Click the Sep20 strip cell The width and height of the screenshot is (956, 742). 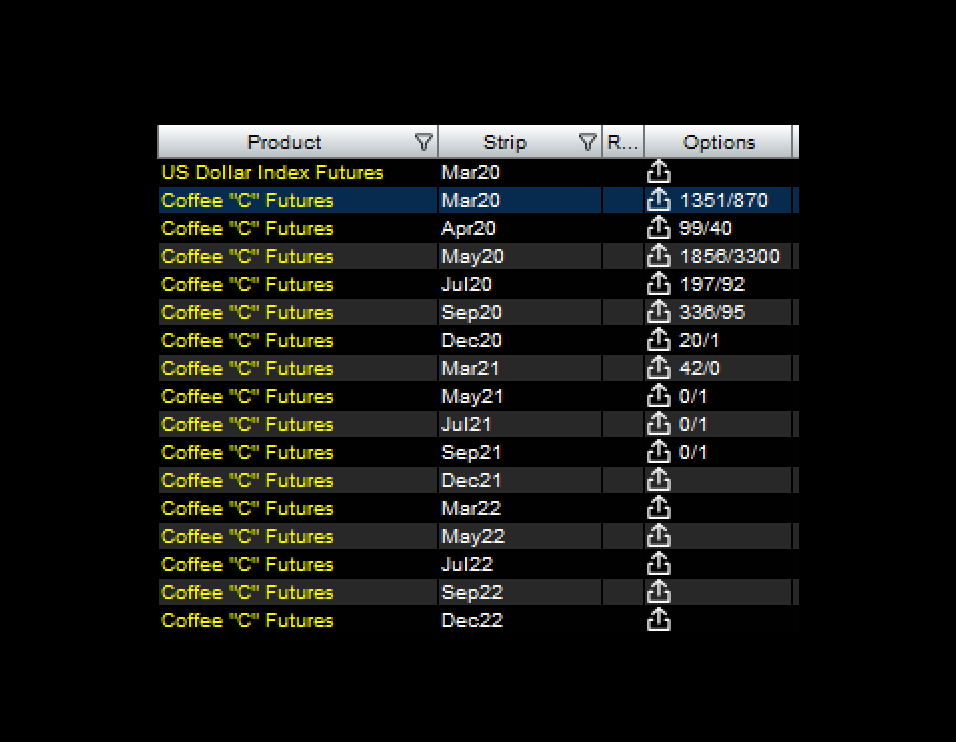click(519, 313)
